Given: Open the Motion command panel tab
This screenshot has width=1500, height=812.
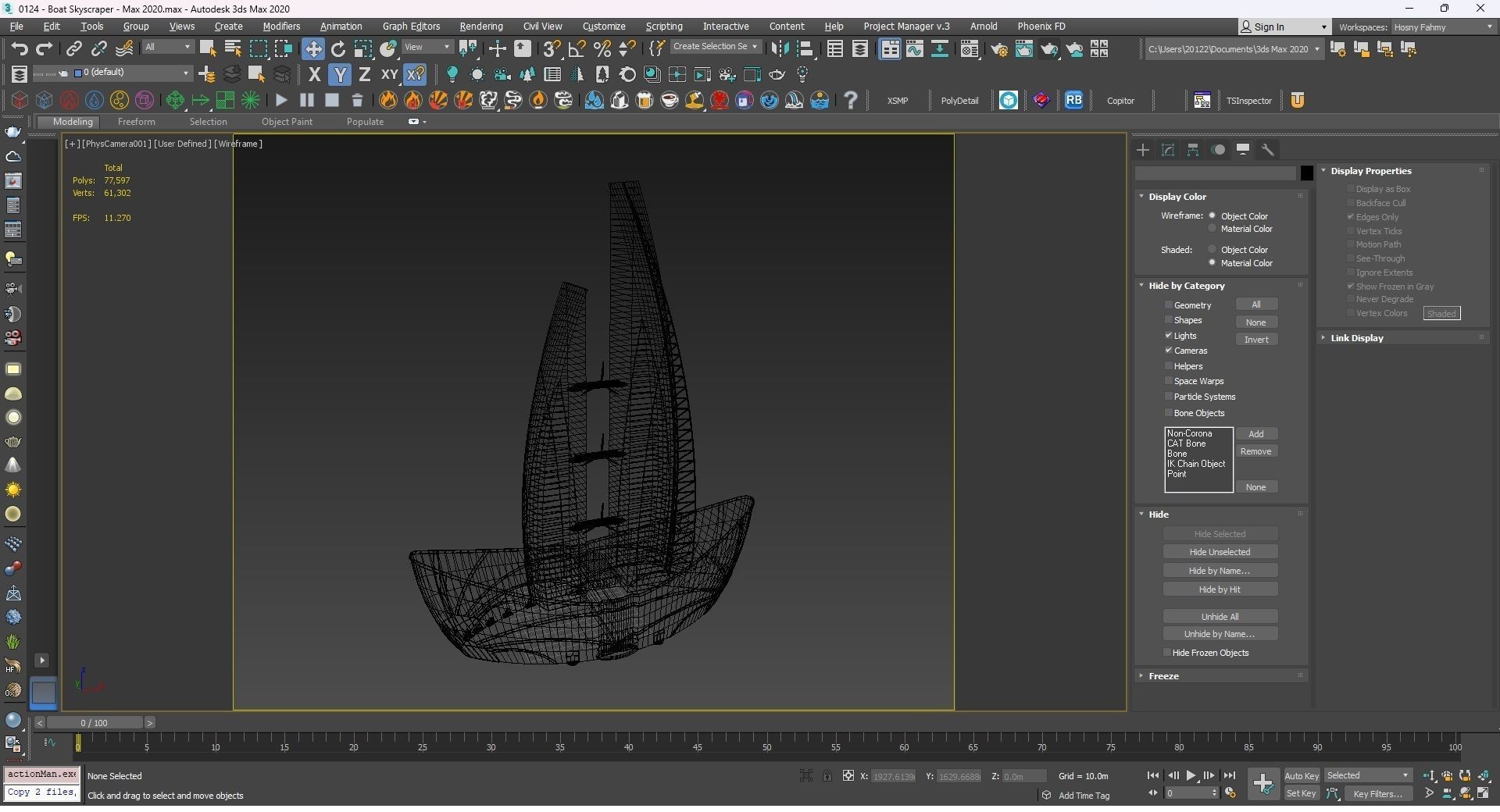Looking at the screenshot, I should click(1218, 149).
